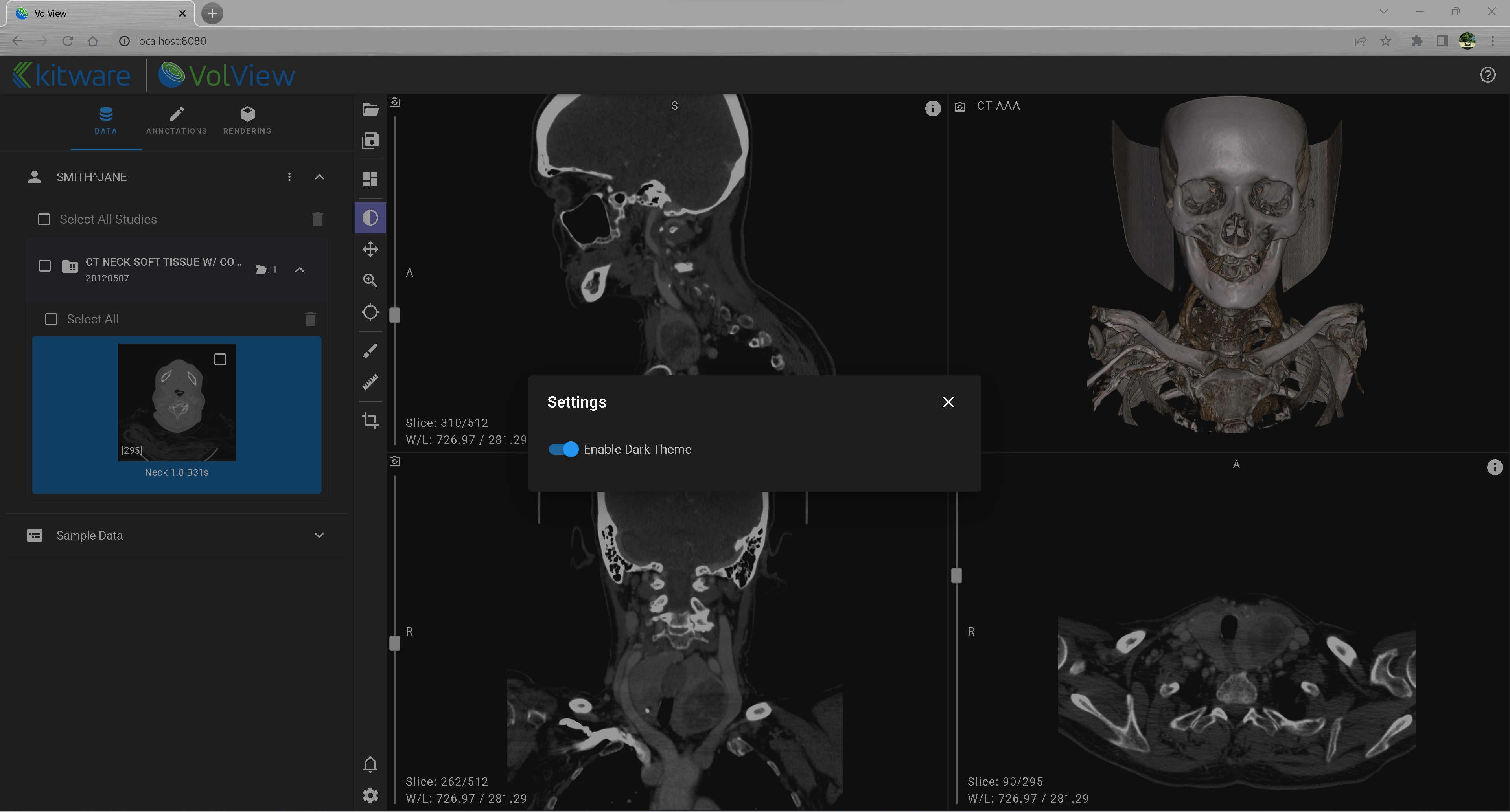This screenshot has width=1510, height=812.
Task: Click the 3D skull rendering view
Action: click(1228, 272)
